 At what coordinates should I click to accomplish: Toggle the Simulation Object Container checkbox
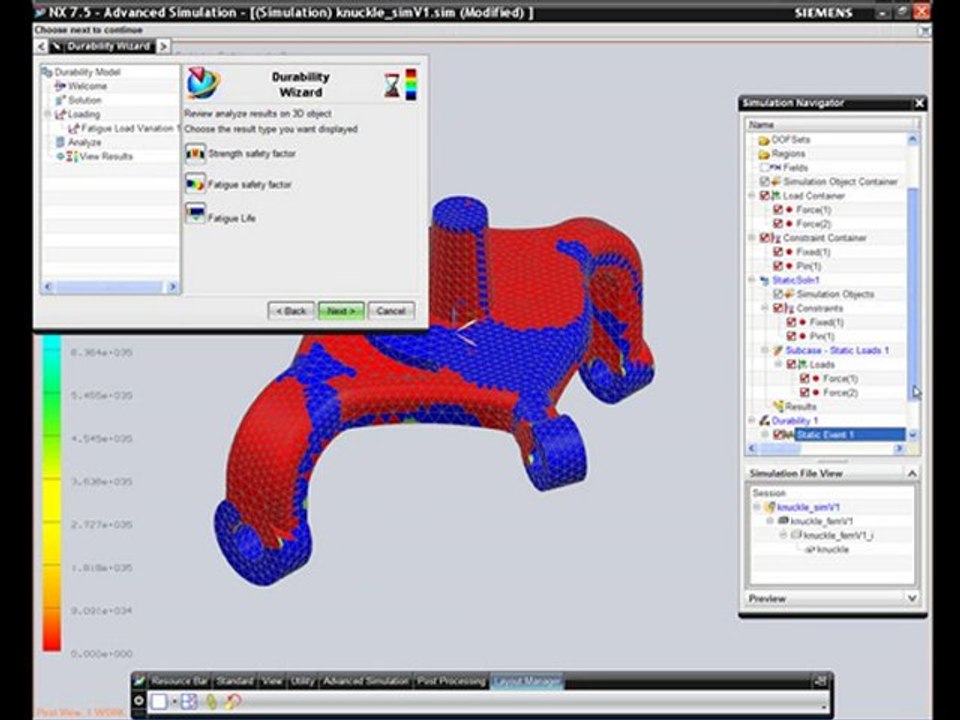[764, 182]
